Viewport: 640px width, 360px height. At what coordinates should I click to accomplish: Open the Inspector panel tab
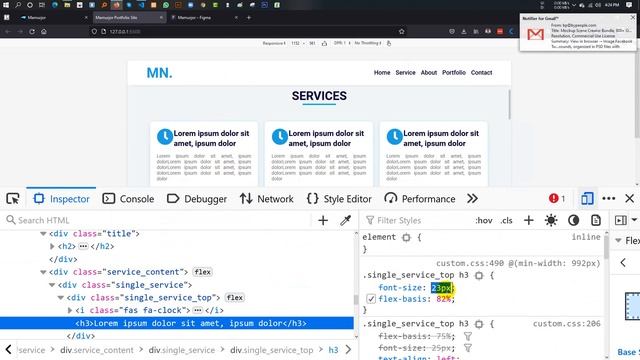(x=61, y=199)
